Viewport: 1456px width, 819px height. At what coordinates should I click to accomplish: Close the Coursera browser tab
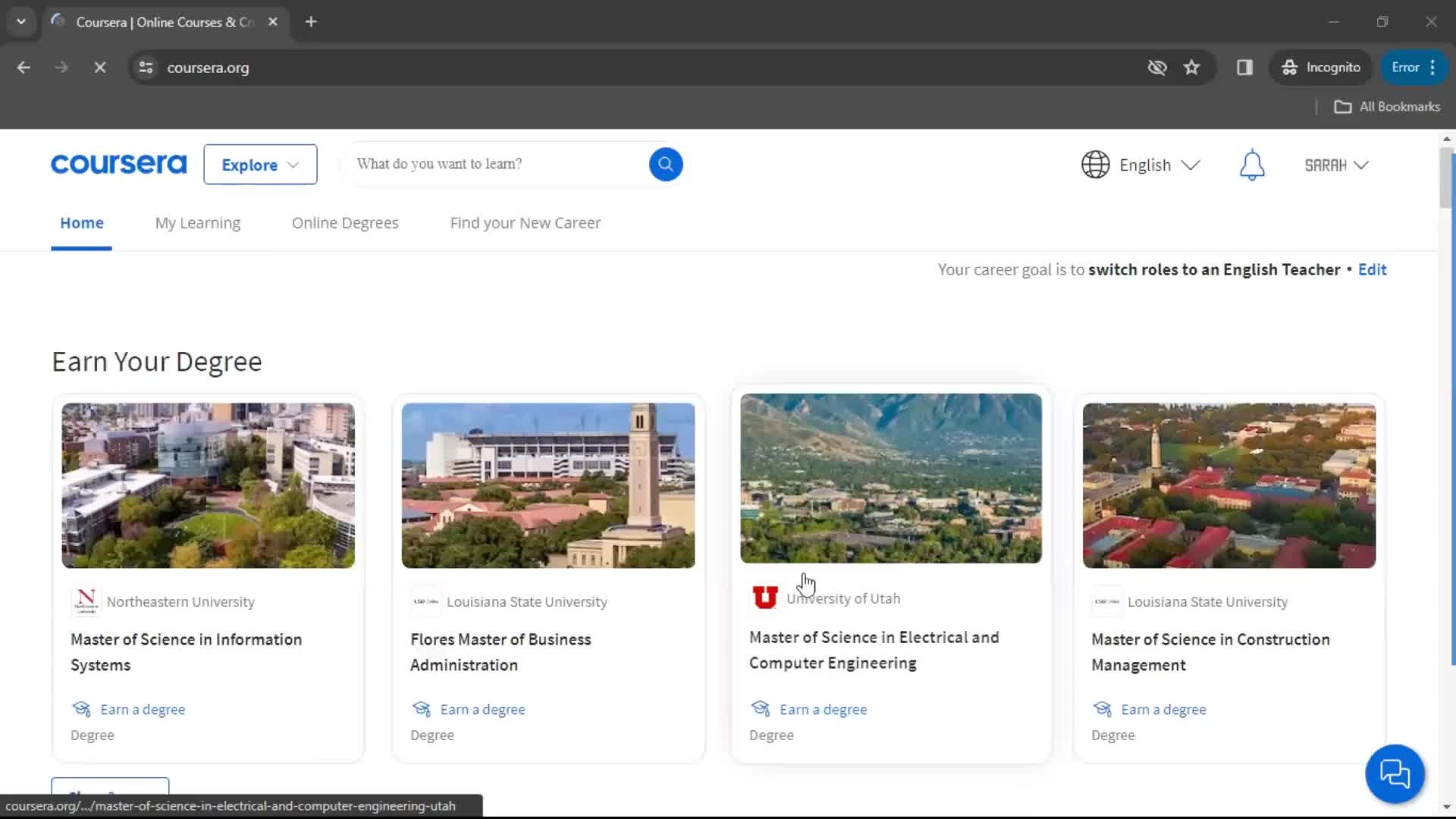(x=273, y=22)
